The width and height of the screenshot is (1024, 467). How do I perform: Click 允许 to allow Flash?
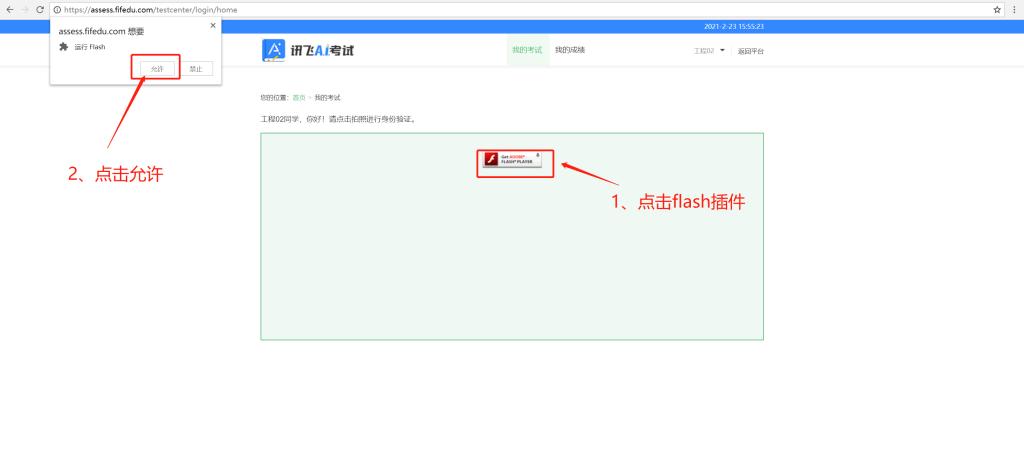pos(156,69)
